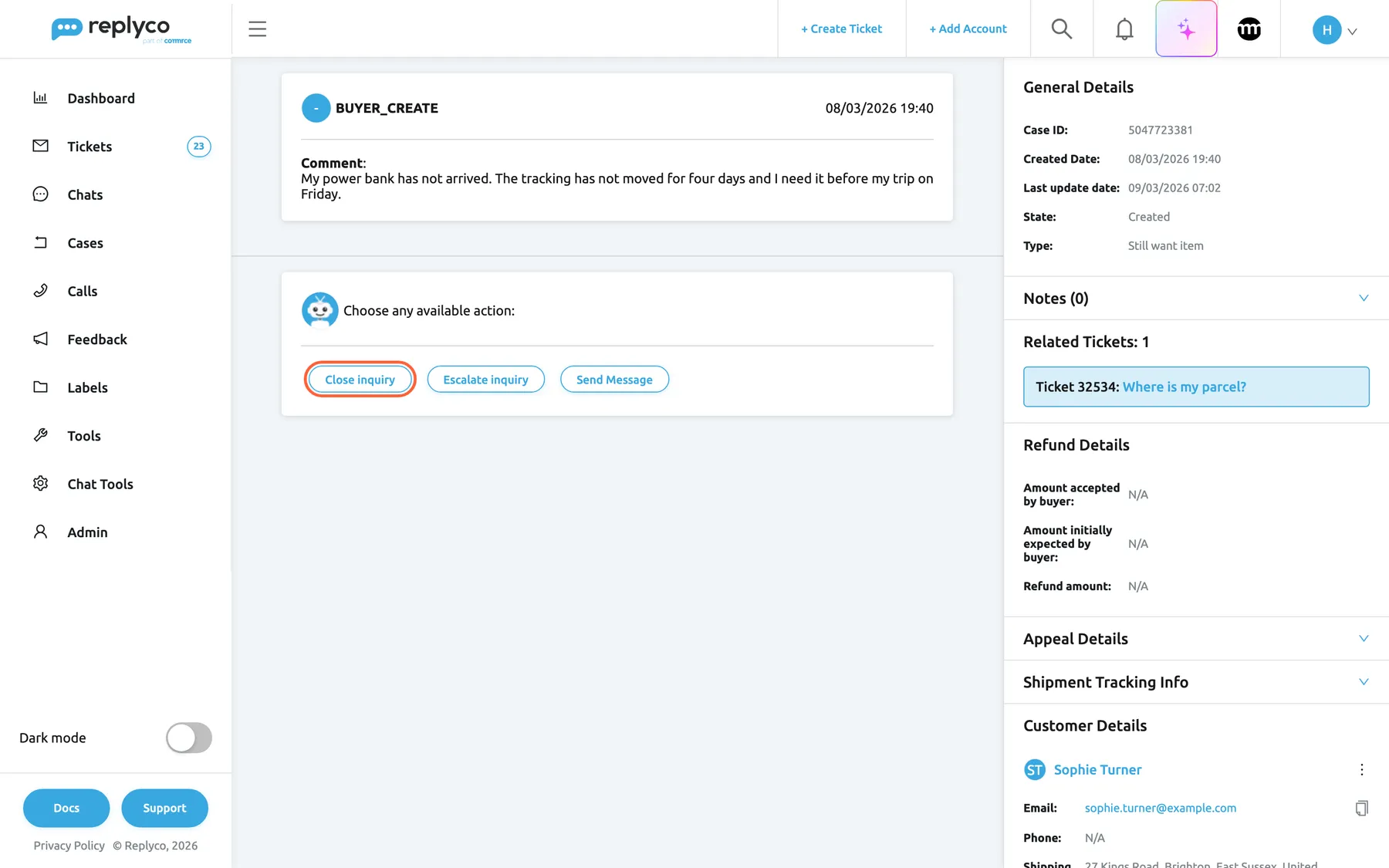Click + Create Ticket
The height and width of the screenshot is (868, 1389).
pos(841,29)
